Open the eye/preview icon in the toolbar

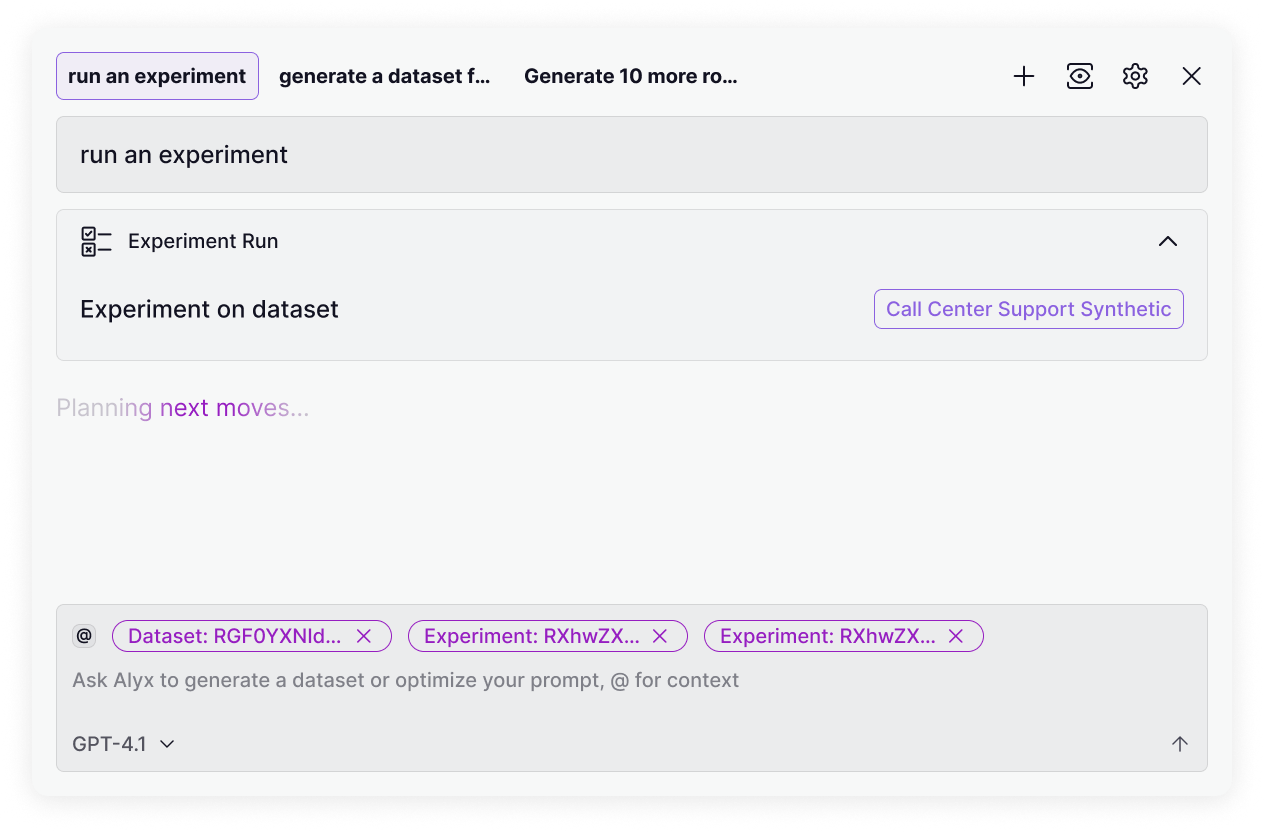click(1080, 76)
